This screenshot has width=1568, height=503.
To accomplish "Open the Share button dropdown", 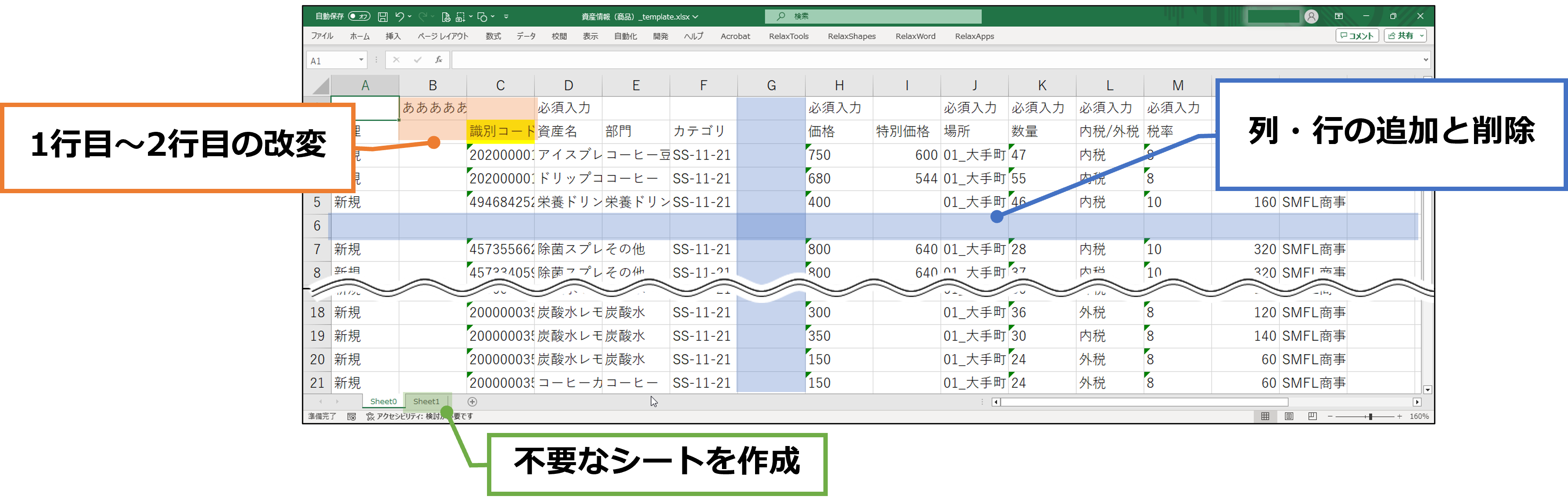I will [x=1421, y=36].
